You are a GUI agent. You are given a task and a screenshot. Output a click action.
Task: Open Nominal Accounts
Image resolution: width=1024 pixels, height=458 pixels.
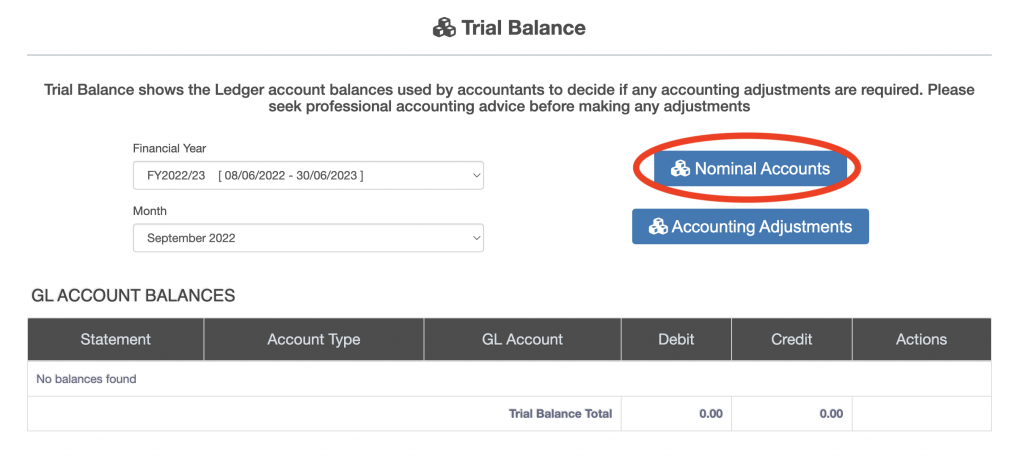[750, 169]
